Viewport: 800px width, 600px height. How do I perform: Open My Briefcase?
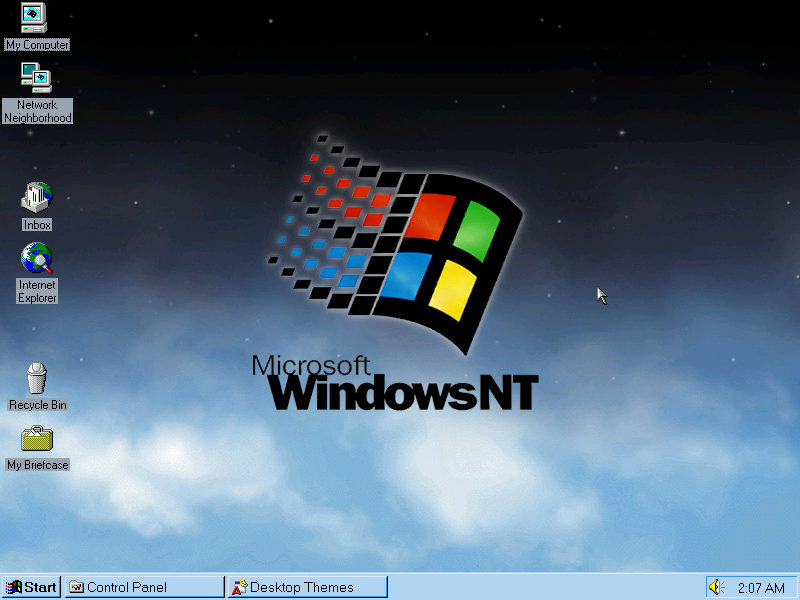(x=36, y=440)
